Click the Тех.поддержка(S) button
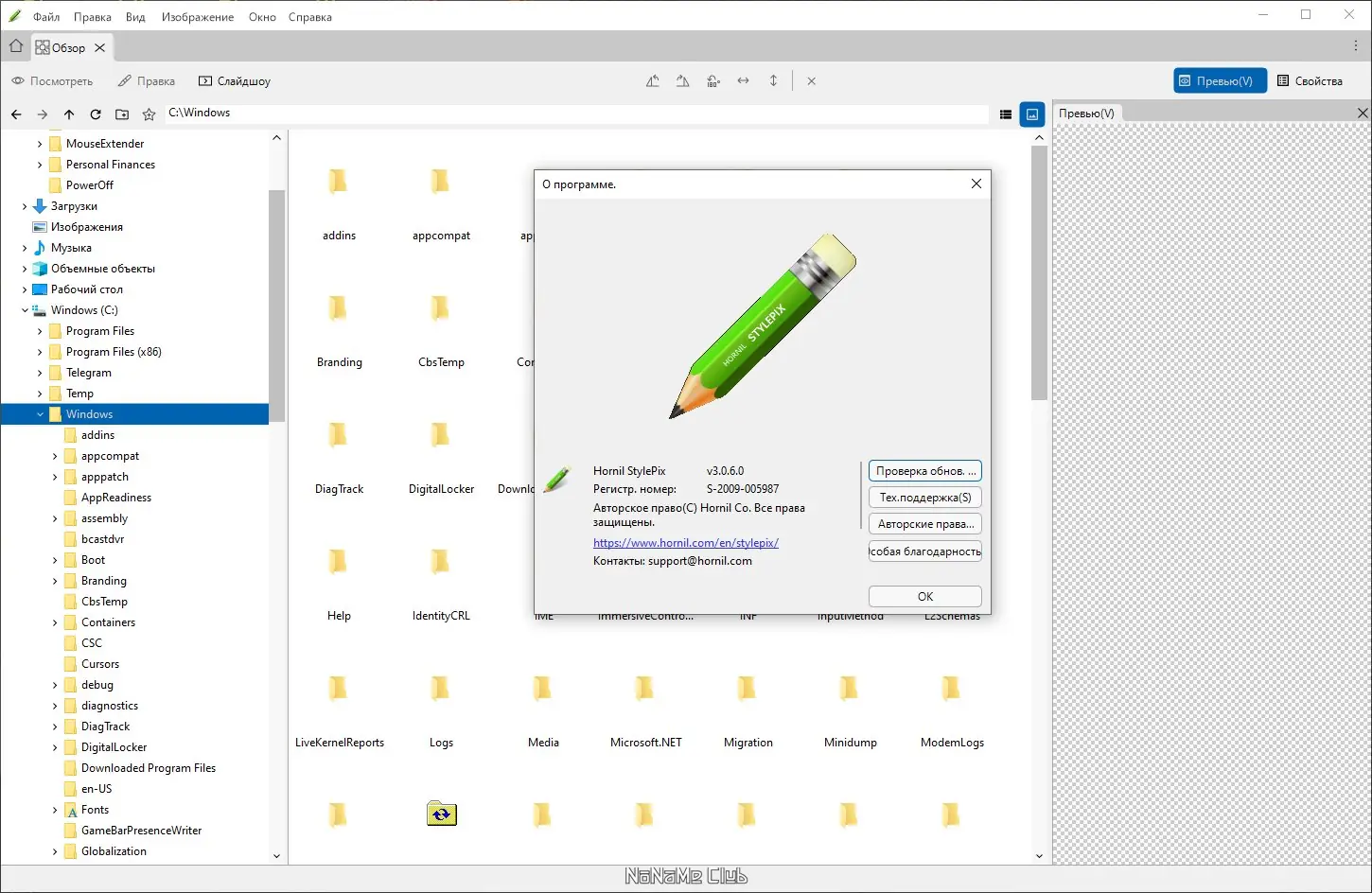Image resolution: width=1372 pixels, height=893 pixels. 925,498
